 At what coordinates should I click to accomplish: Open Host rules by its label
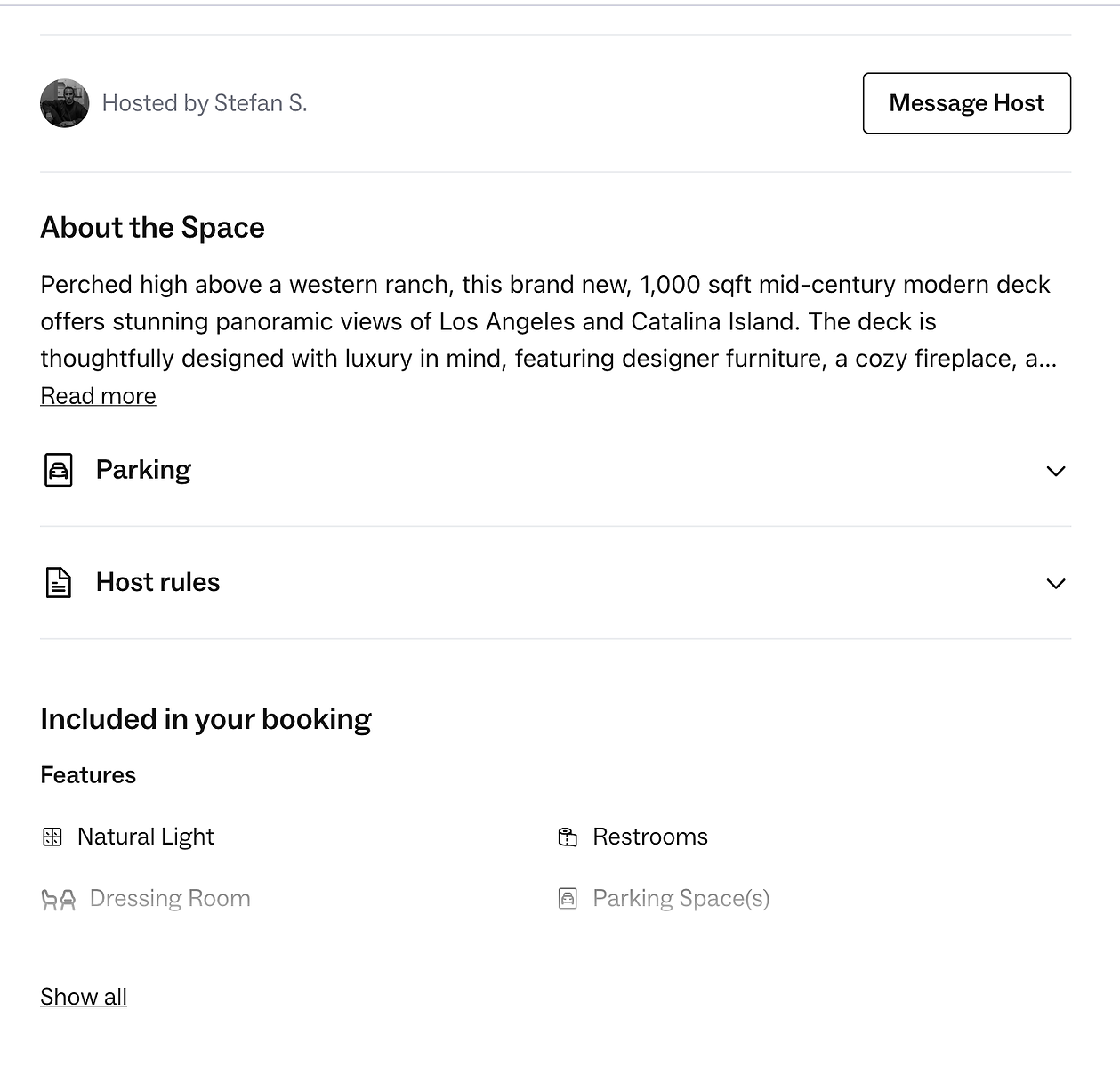point(157,582)
